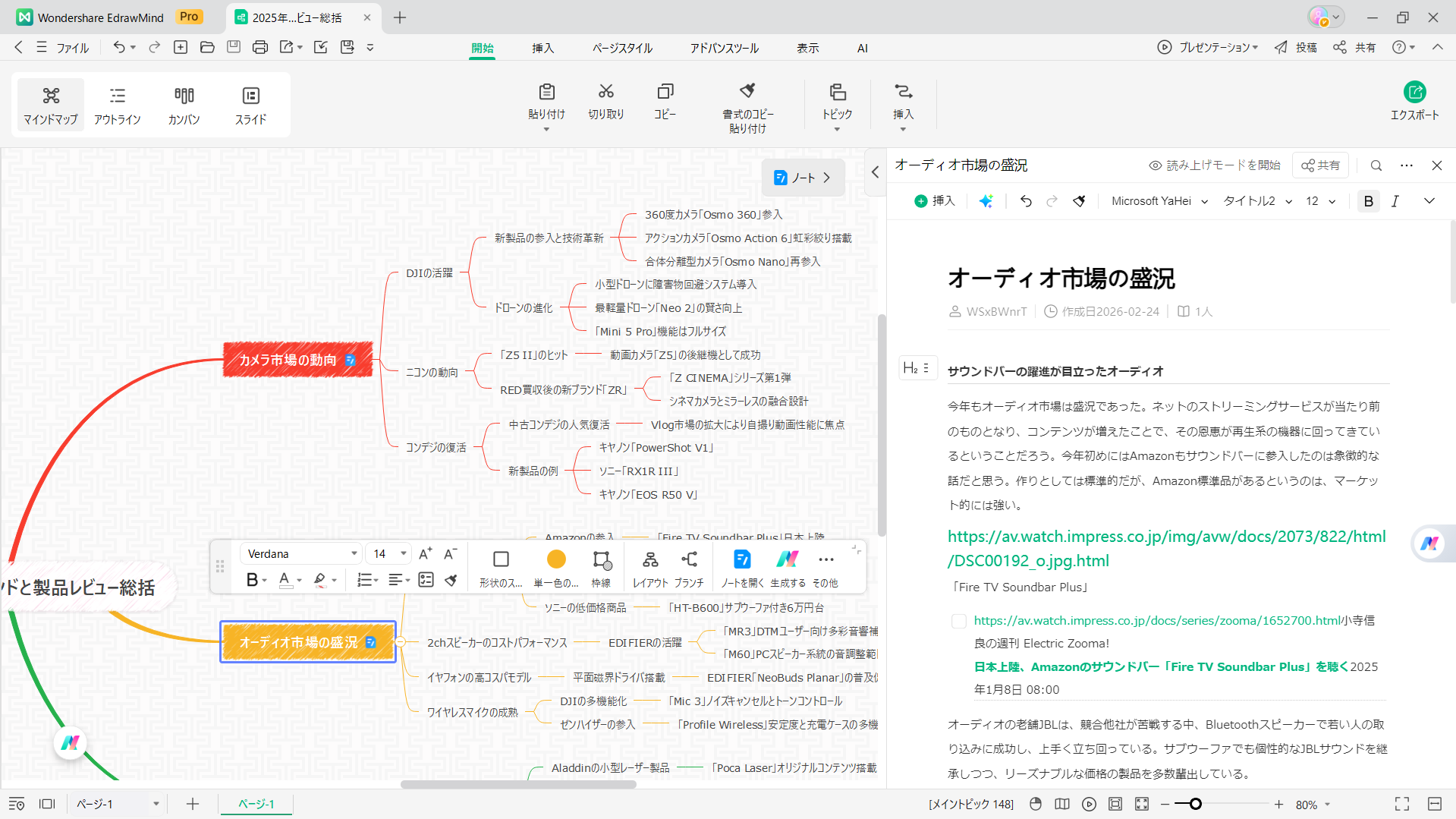Click the horizontal canvas scrollbar

tap(517, 785)
